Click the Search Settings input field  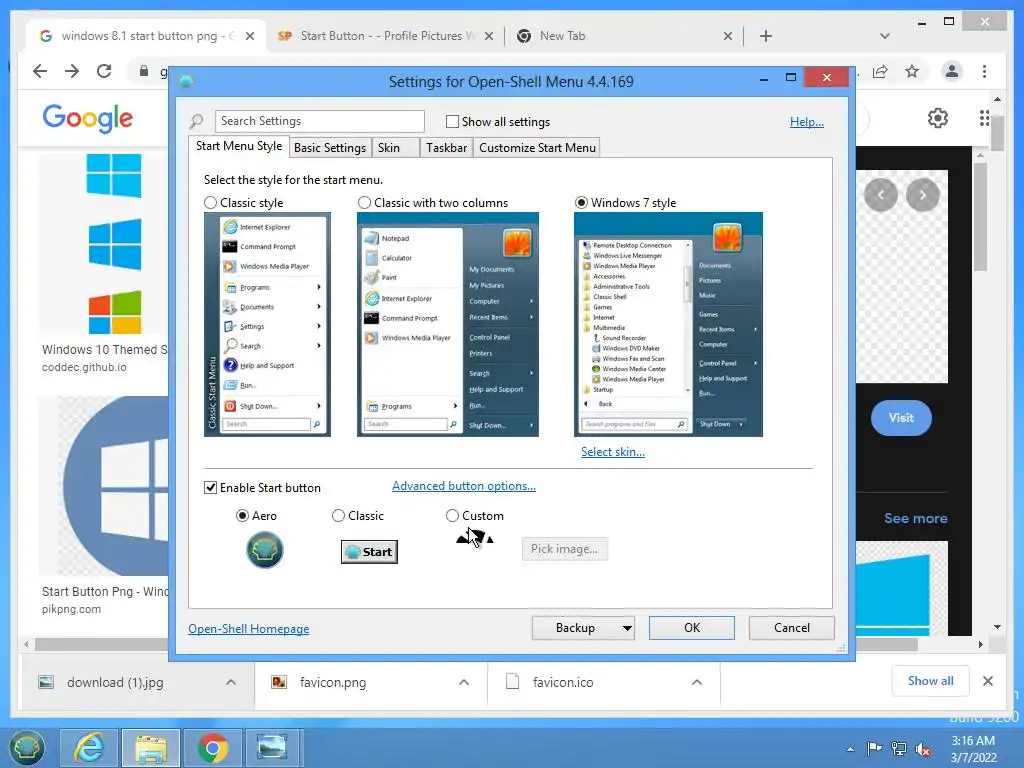[x=319, y=121]
